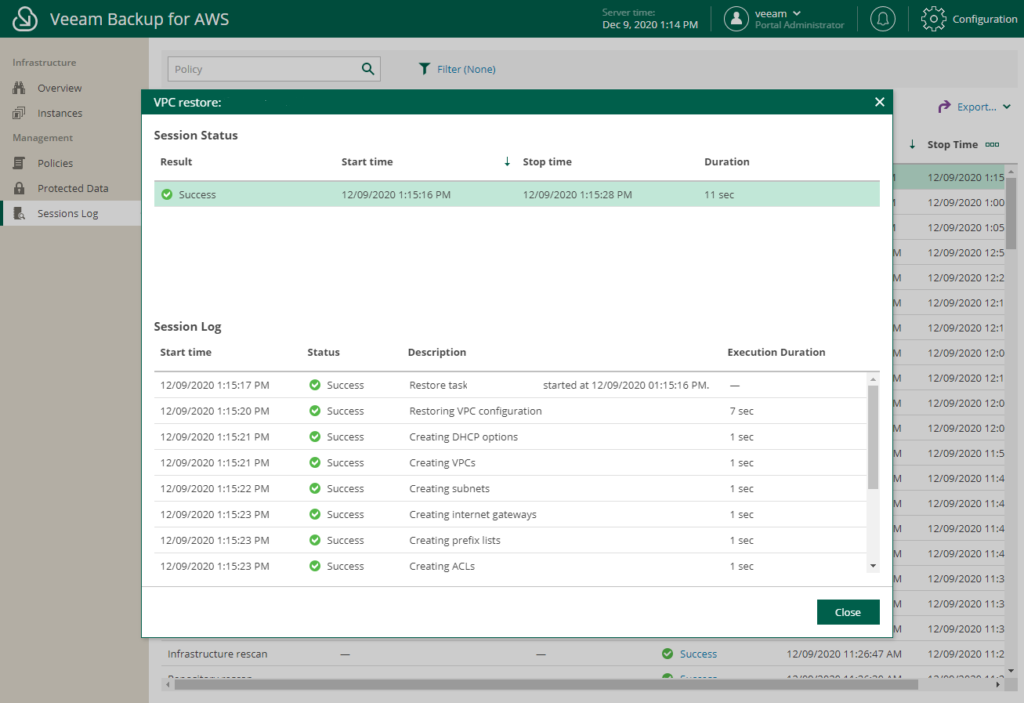Click the green Success check icon in Session Status
The width and height of the screenshot is (1024, 703).
[167, 195]
